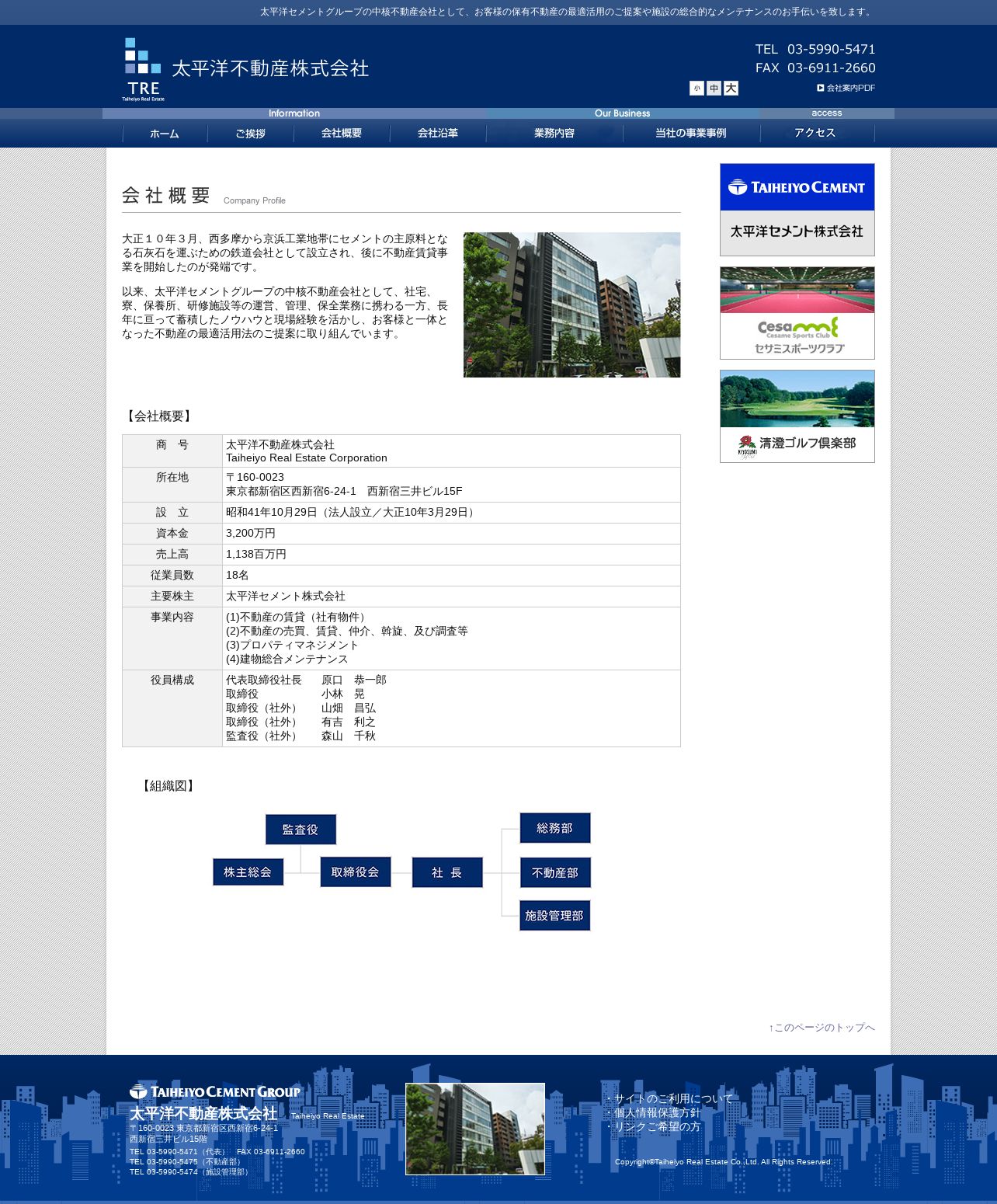Open 個人情報保護方針 footer link
The image size is (997, 1204).
657,1112
